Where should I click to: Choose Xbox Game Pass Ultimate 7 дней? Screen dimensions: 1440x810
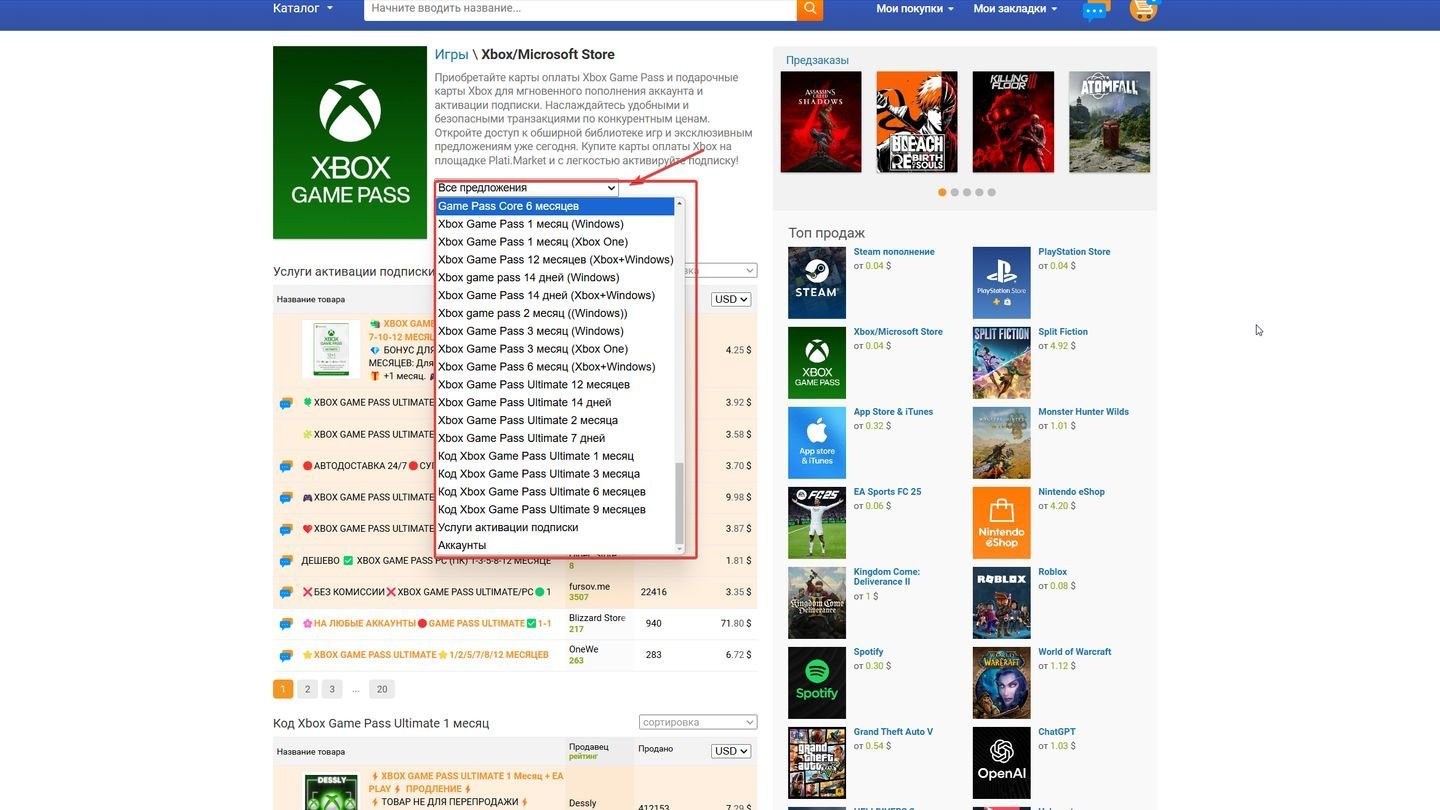point(555,438)
